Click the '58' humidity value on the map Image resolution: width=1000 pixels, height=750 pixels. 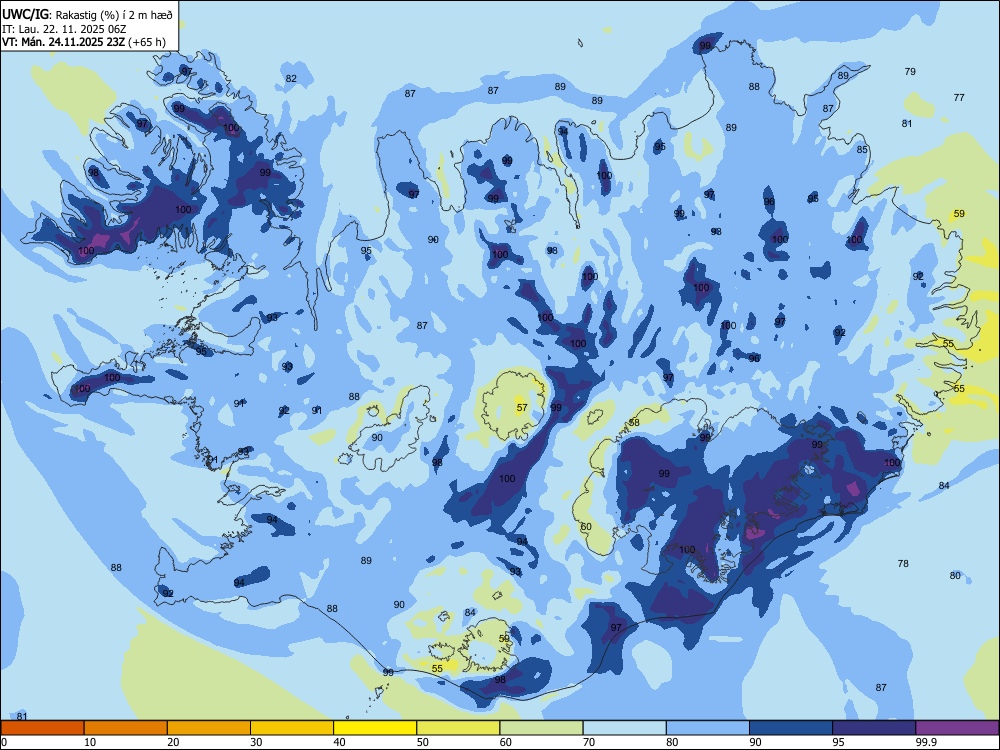[x=634, y=423]
